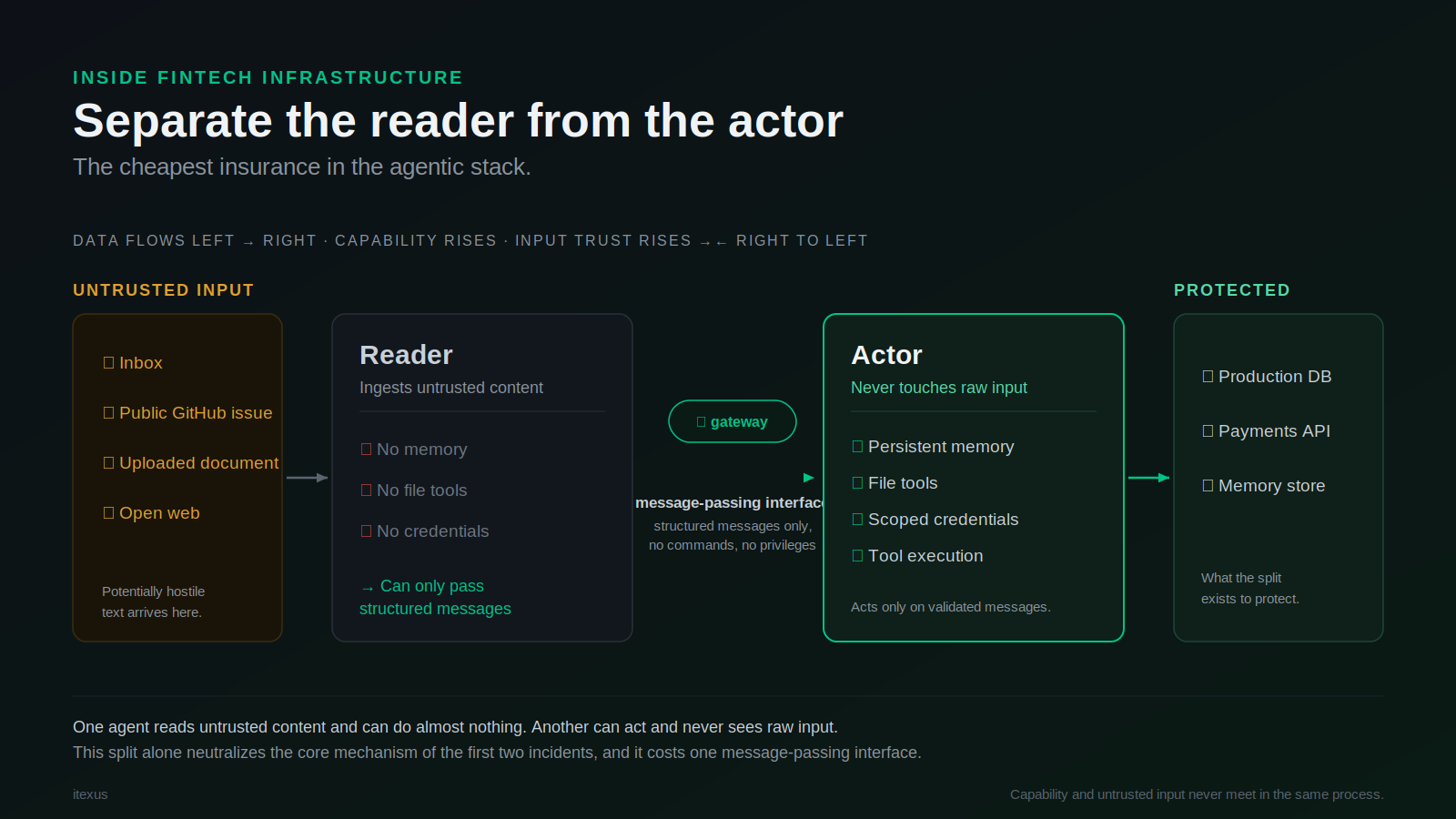Viewport: 1456px width, 819px height.
Task: Click the Persistent memory box in Actor
Action: click(858, 447)
